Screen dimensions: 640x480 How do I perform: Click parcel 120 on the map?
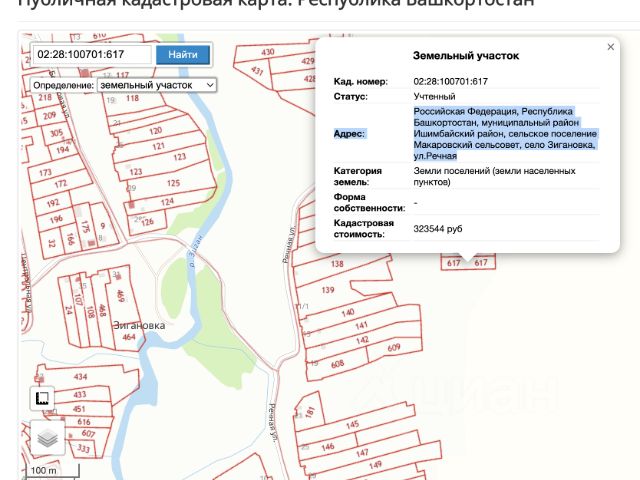point(156,131)
